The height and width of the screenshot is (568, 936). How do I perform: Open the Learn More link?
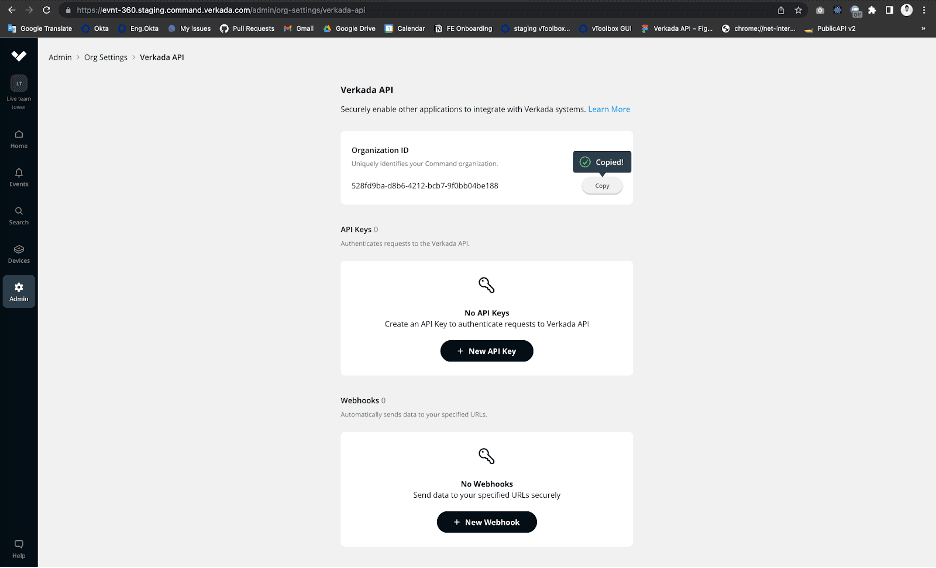609,109
